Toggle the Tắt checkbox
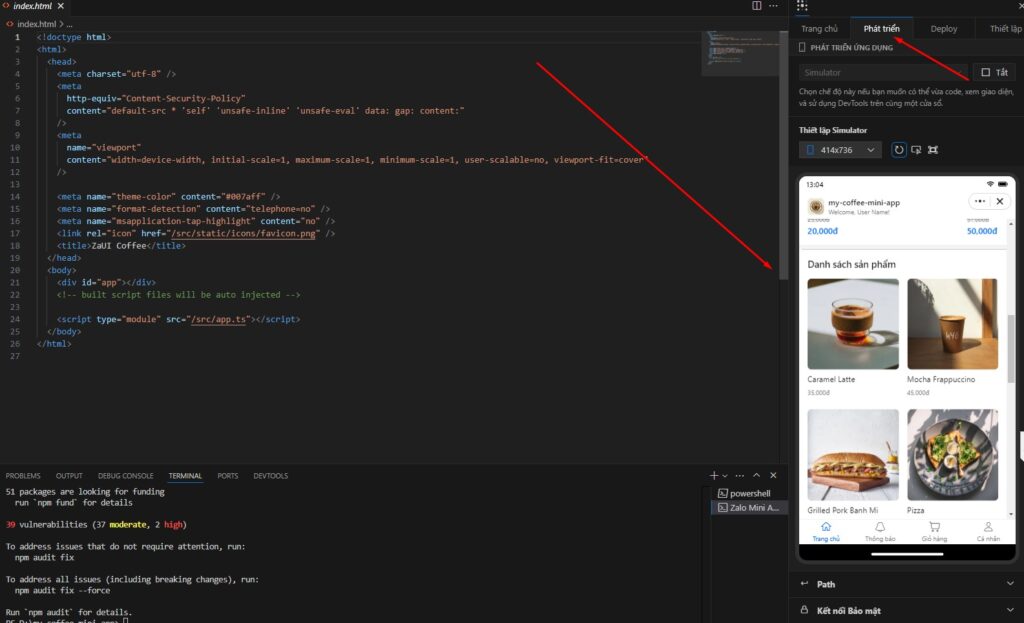1024x623 pixels. click(985, 72)
